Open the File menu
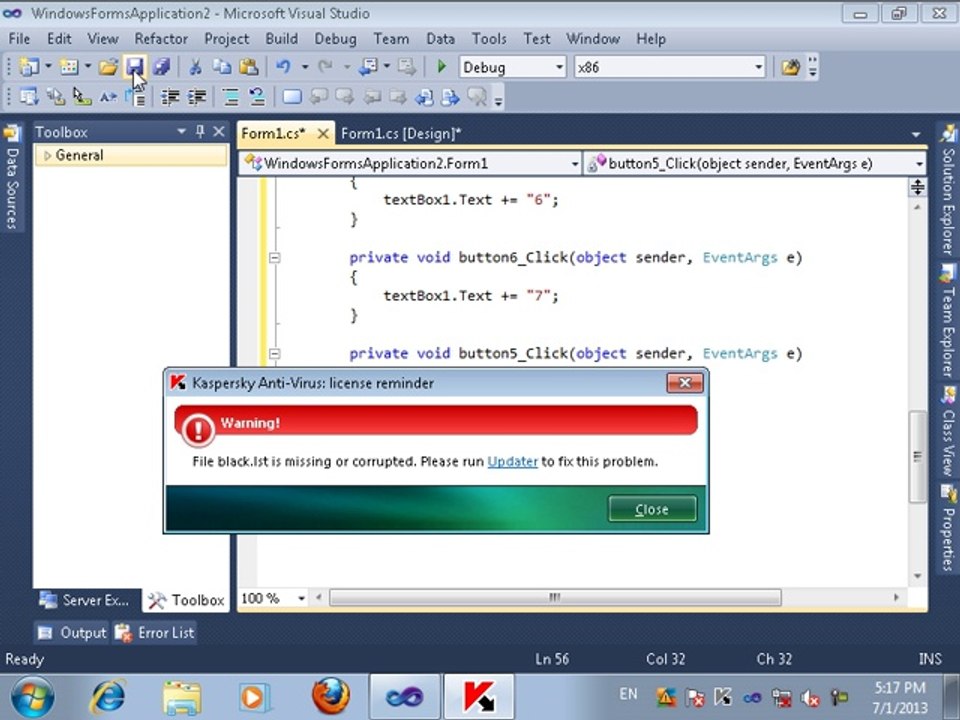 coord(20,39)
